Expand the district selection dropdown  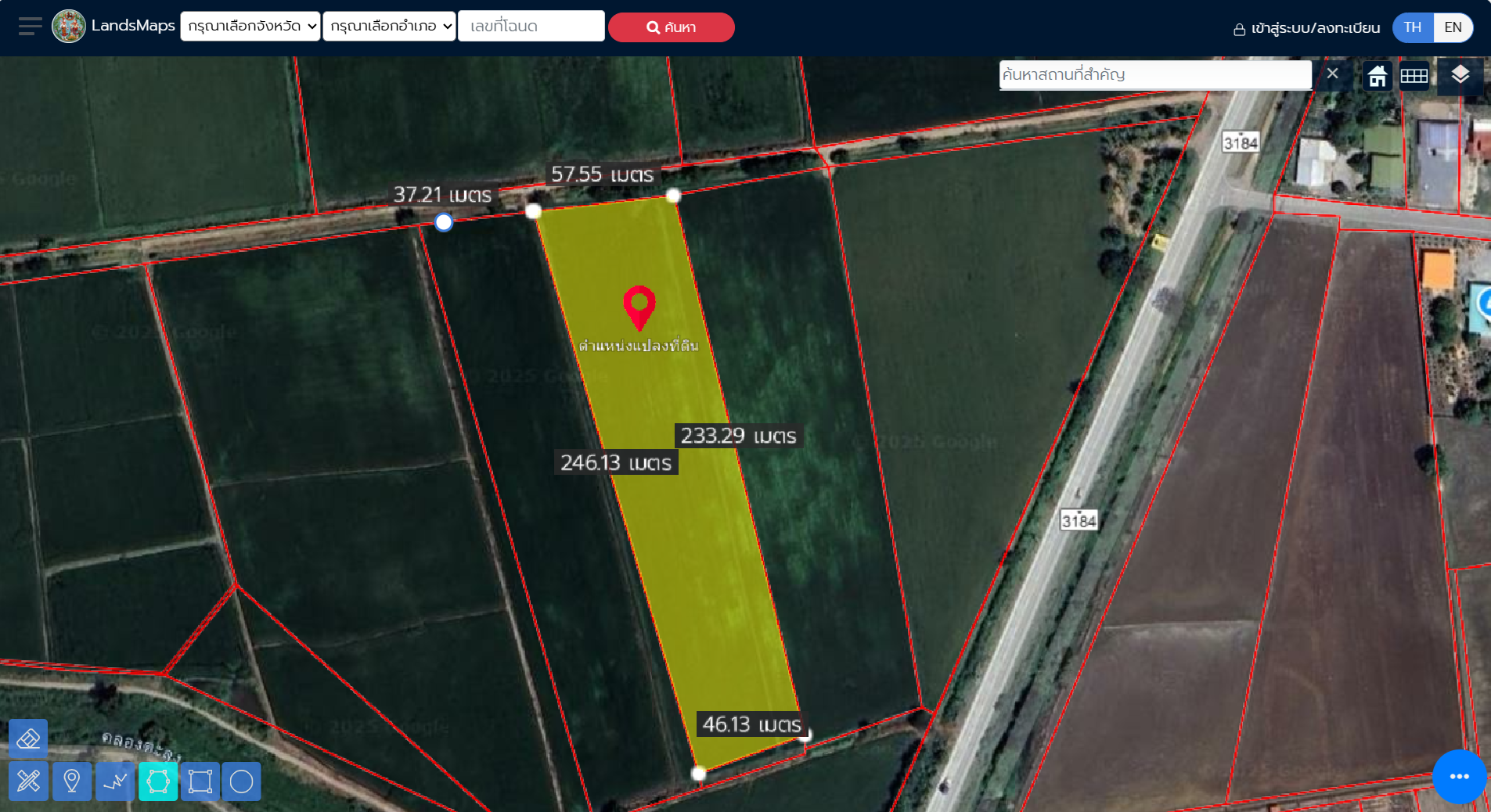(389, 26)
